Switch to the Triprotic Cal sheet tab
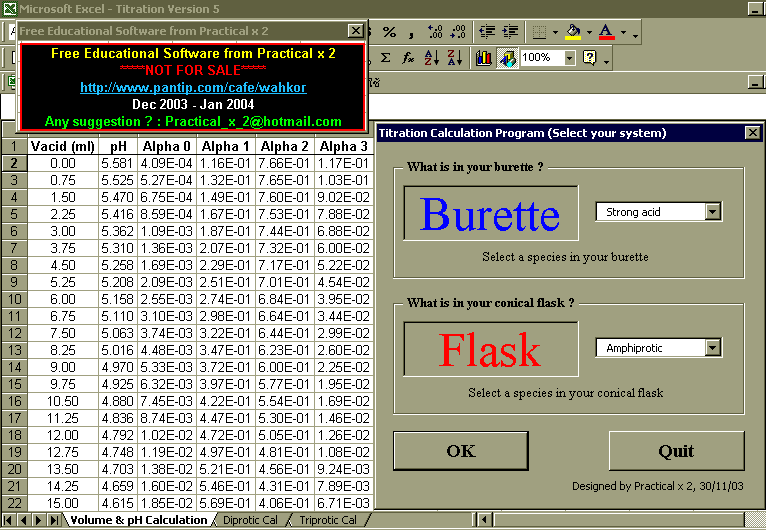 [x=328, y=520]
